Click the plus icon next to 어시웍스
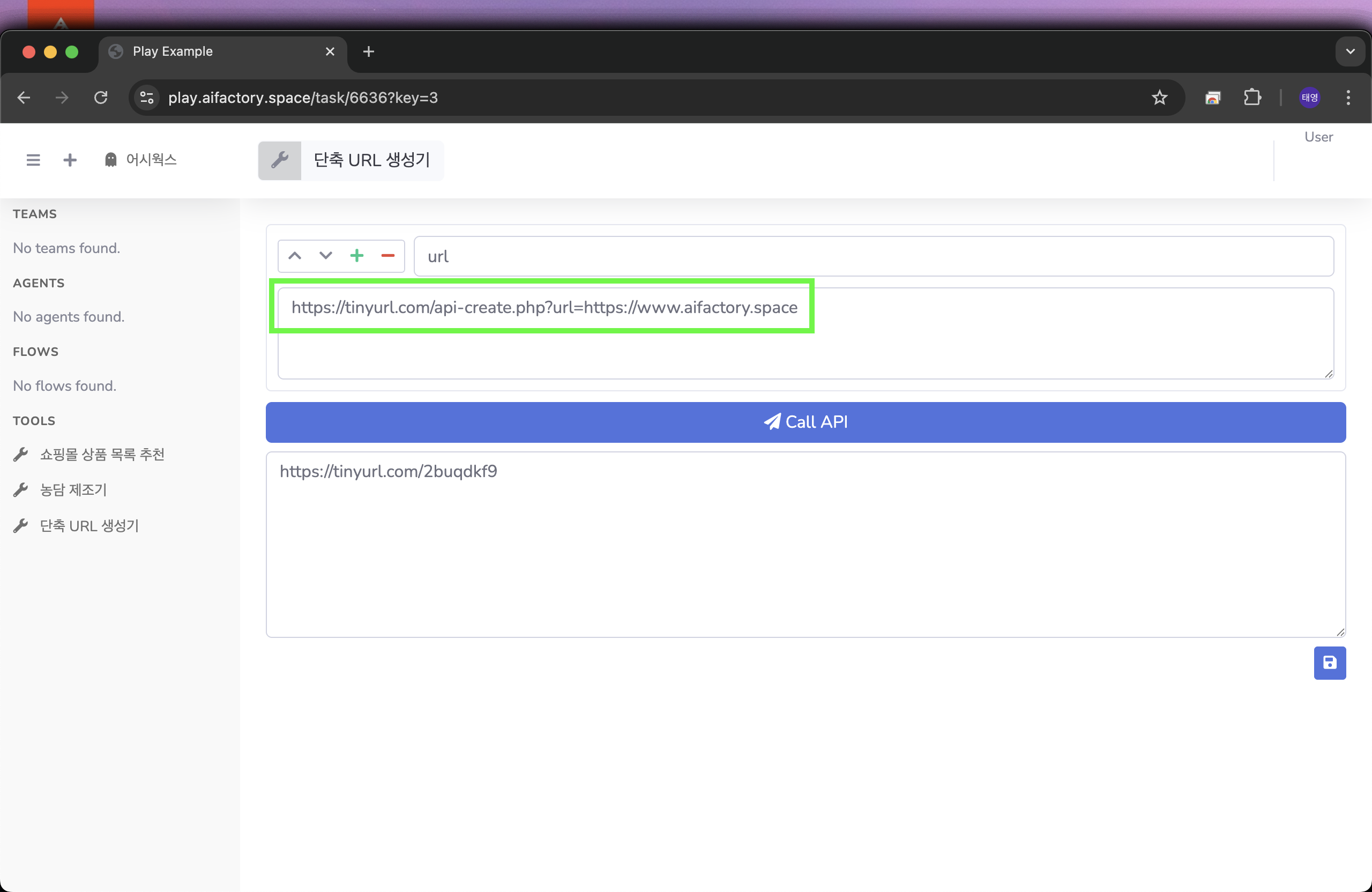The width and height of the screenshot is (1372, 892). pyautogui.click(x=70, y=160)
